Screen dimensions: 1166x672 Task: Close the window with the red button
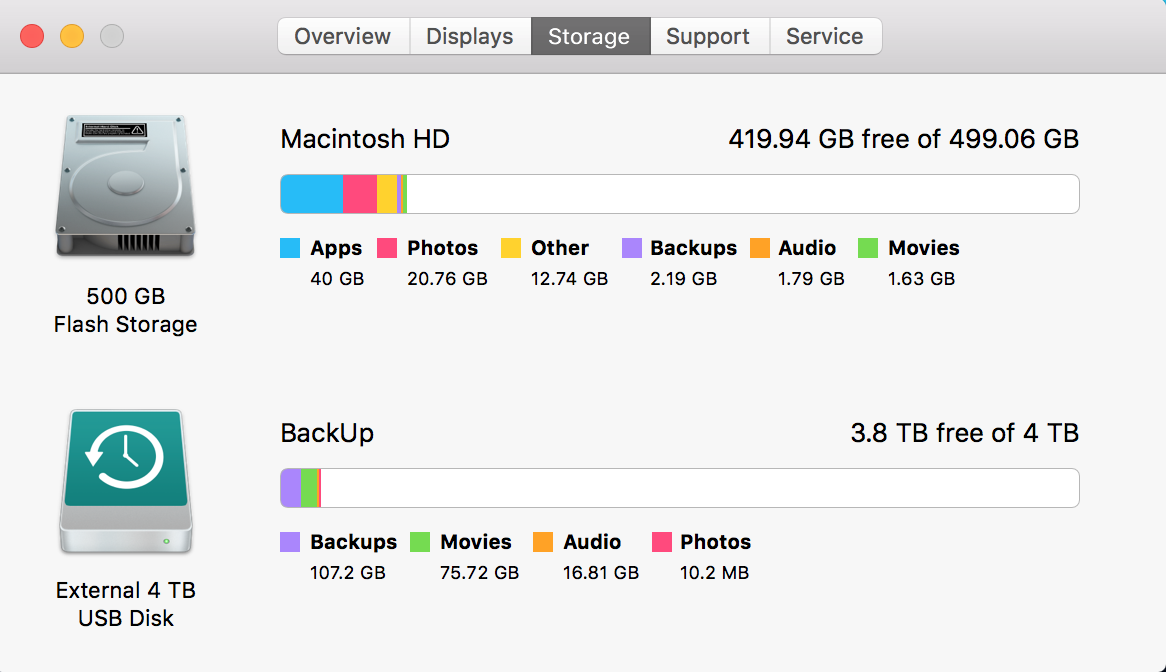pos(32,36)
